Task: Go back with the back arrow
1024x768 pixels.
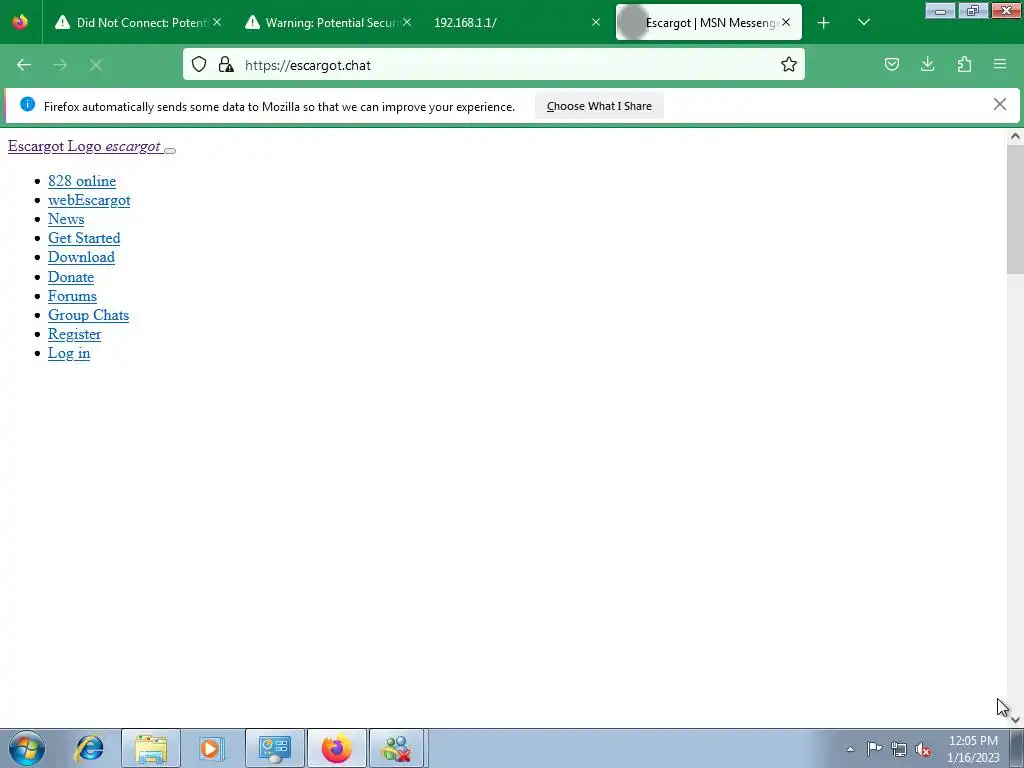Action: [x=24, y=65]
